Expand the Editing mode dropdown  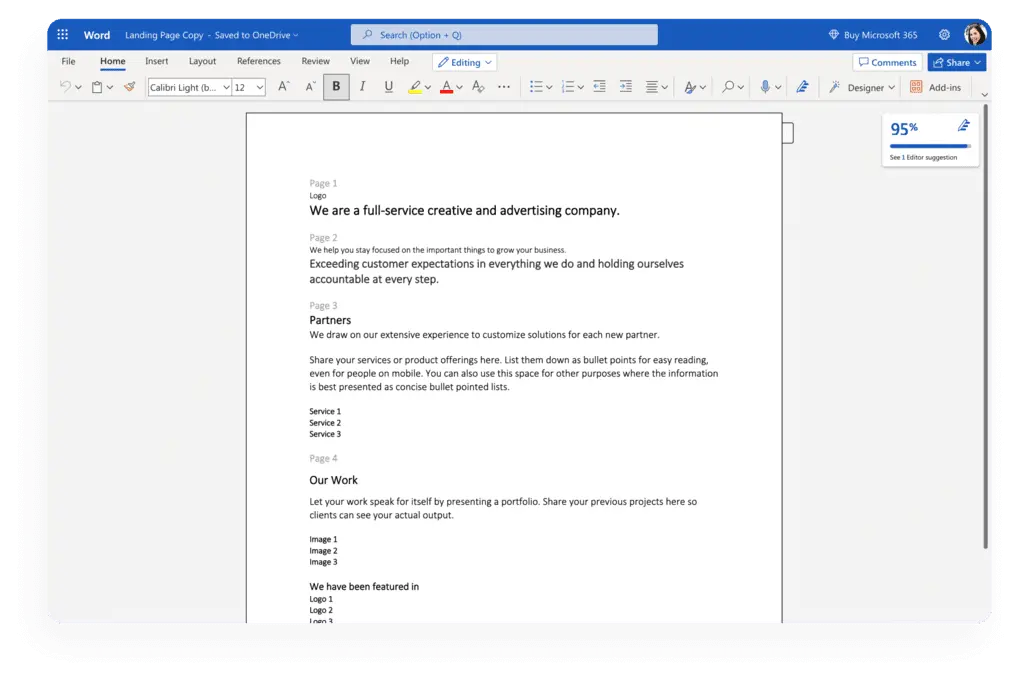click(x=465, y=62)
